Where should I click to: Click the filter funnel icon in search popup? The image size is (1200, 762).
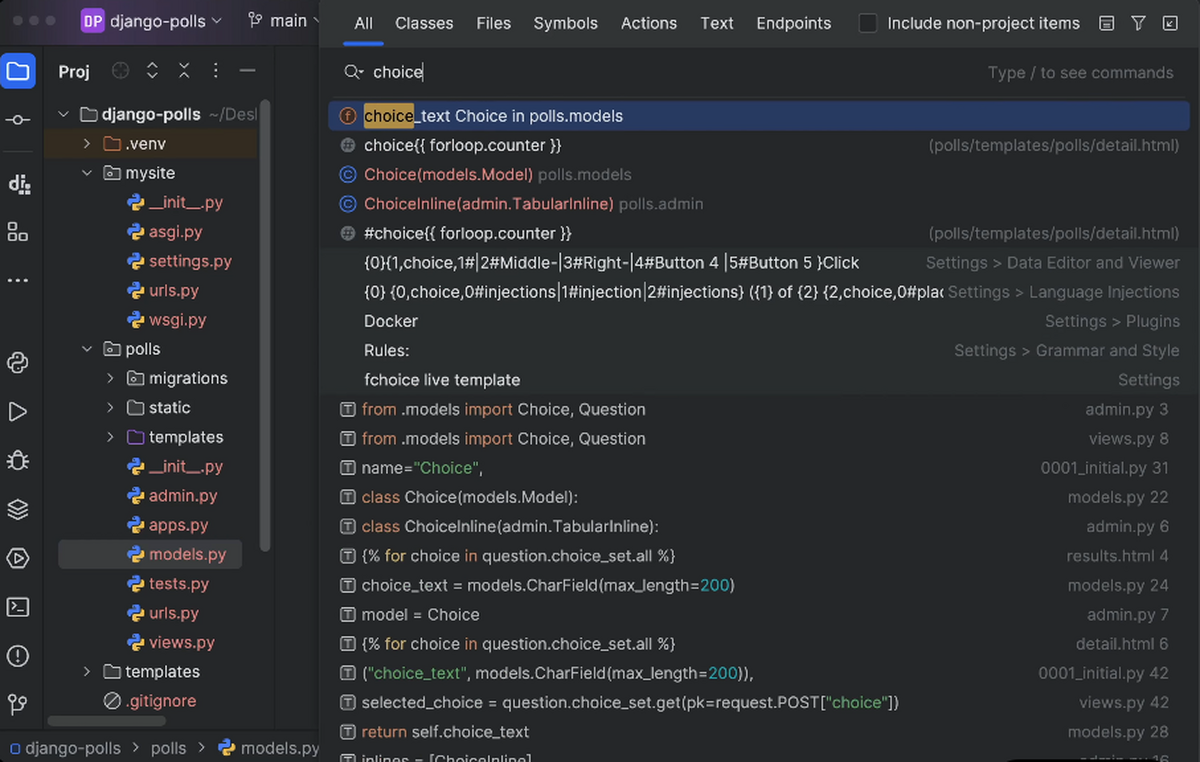click(1138, 23)
